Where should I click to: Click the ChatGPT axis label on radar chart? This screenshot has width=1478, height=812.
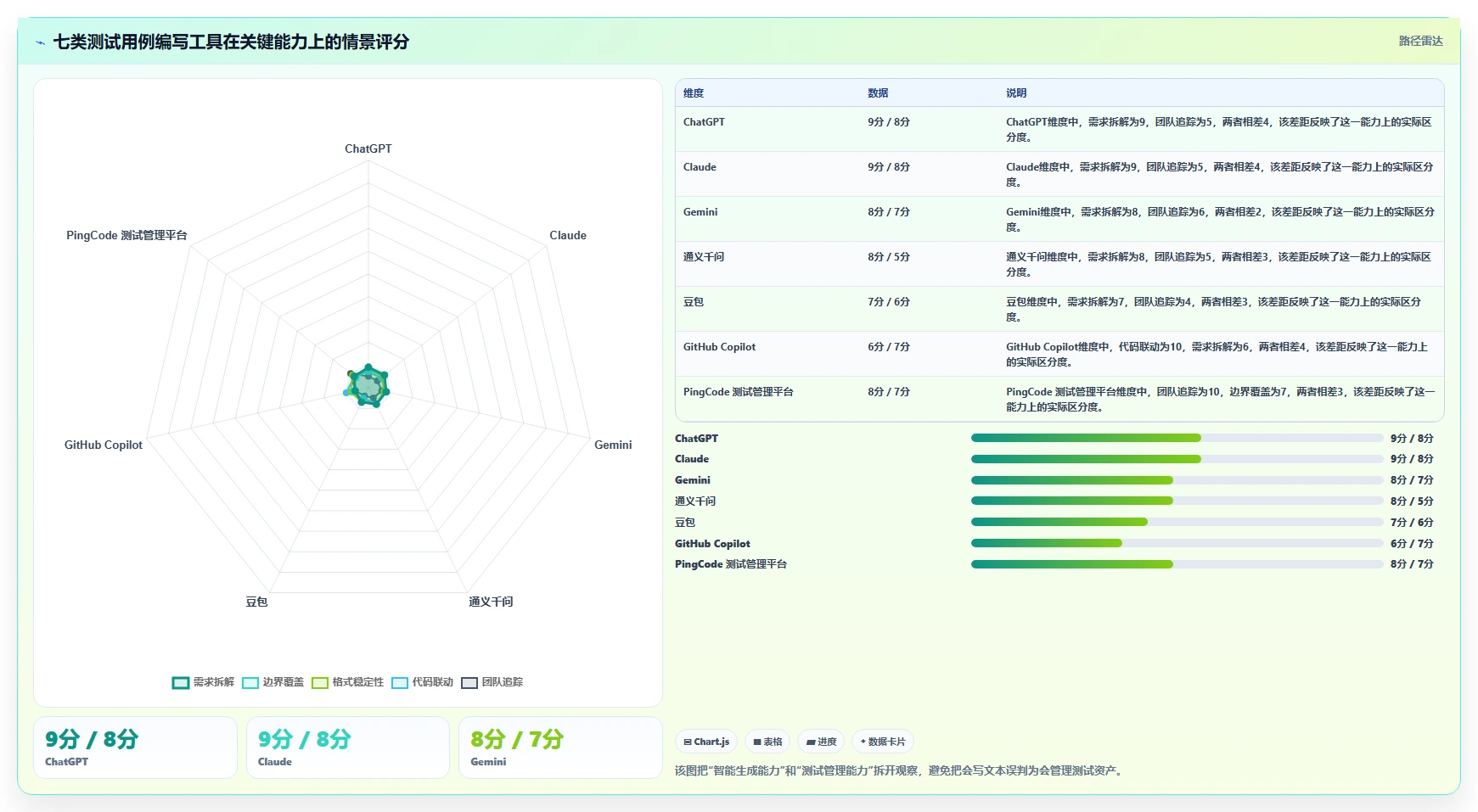(368, 148)
